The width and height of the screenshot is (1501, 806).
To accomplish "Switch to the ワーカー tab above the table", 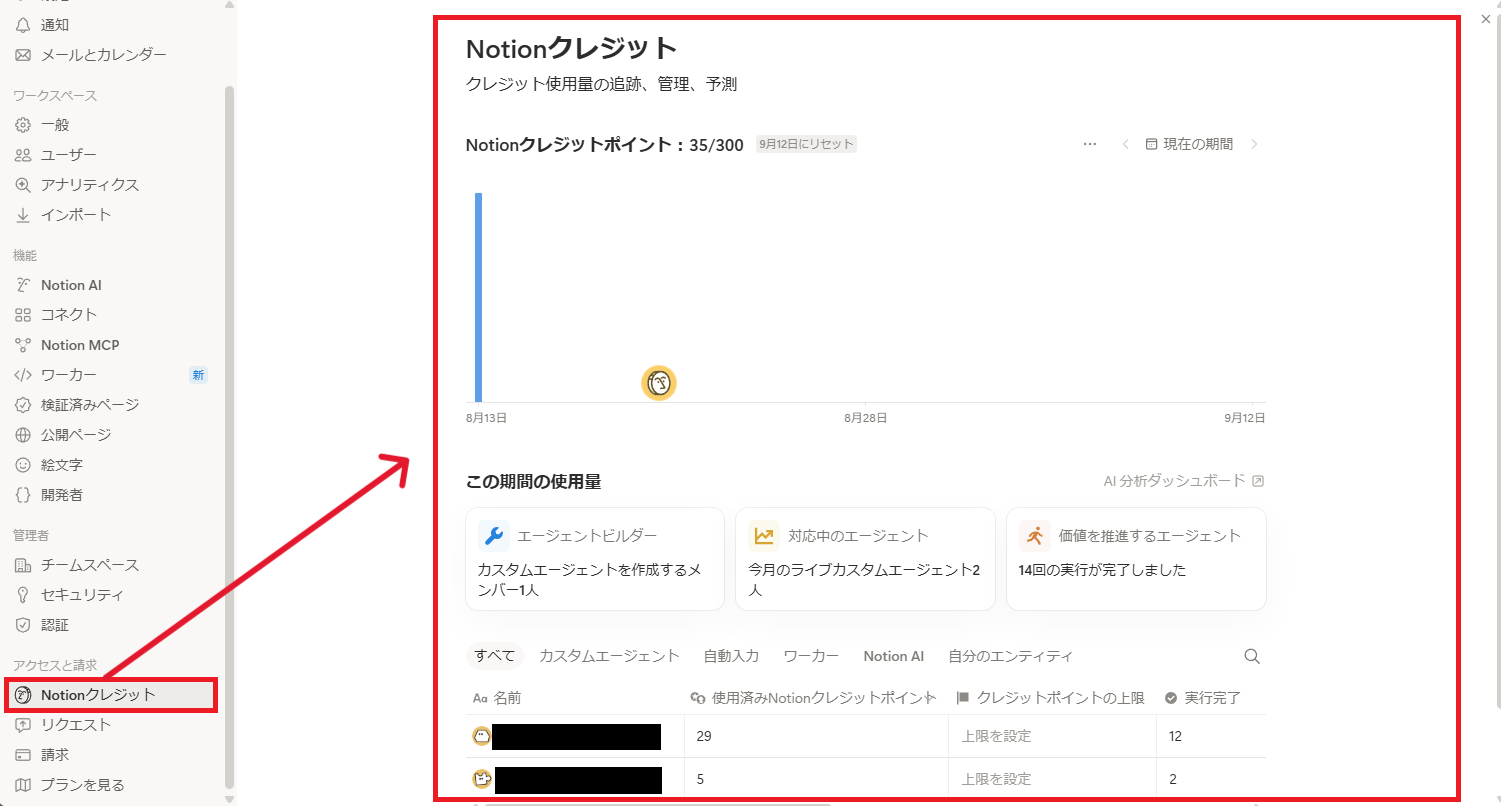I will click(x=811, y=656).
